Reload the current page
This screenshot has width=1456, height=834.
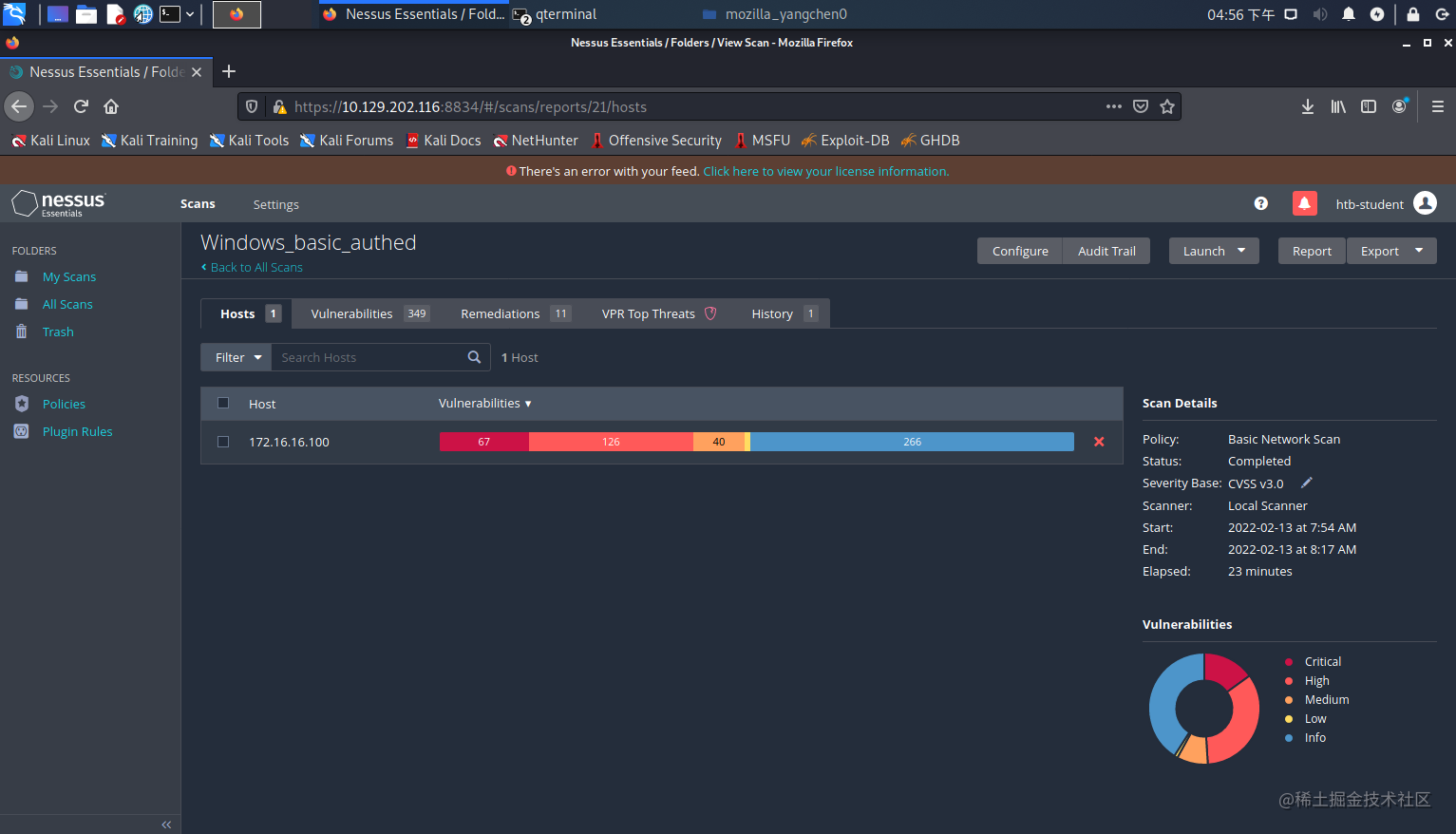82,106
